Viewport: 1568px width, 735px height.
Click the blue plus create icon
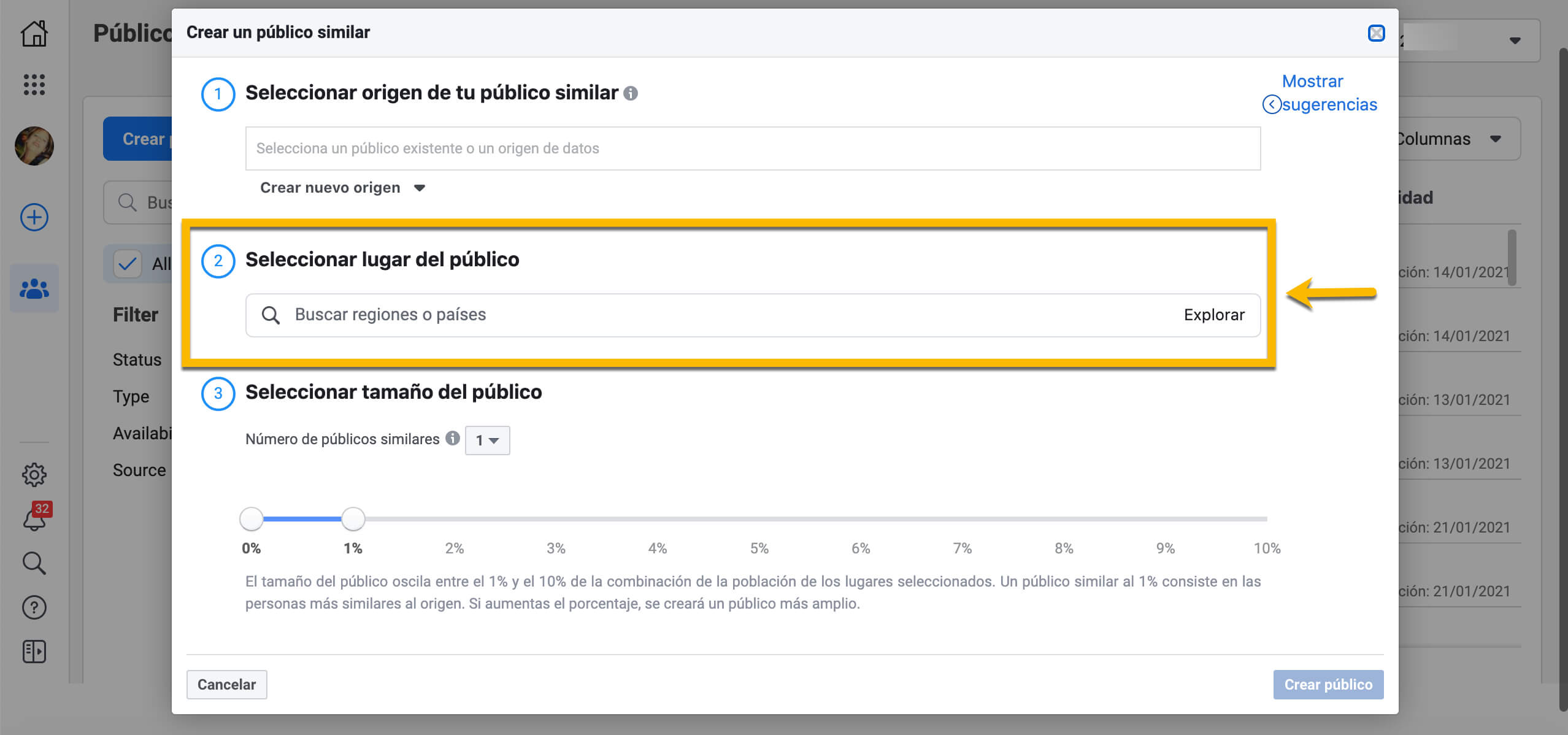pos(34,217)
